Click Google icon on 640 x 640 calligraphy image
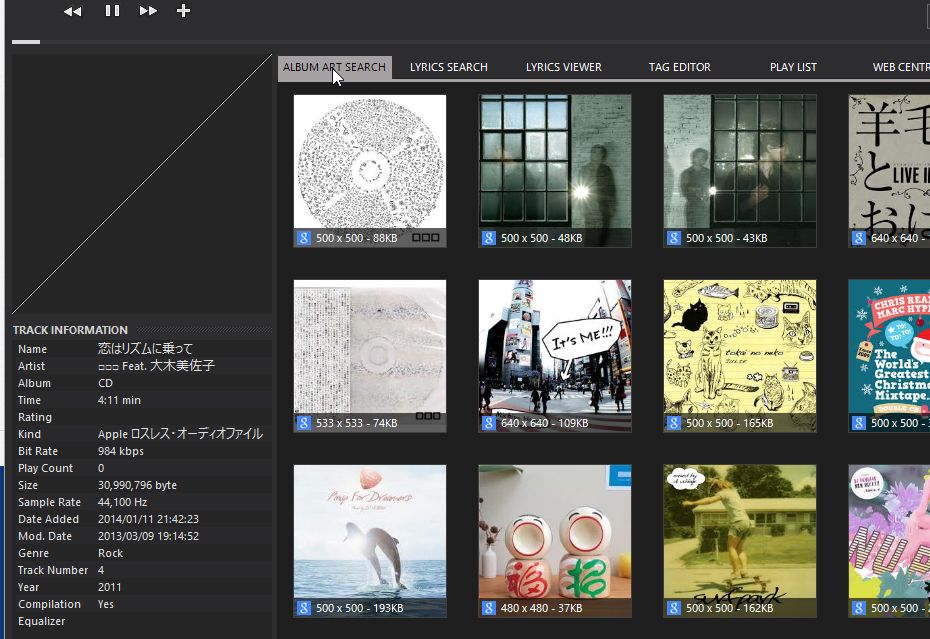 859,238
